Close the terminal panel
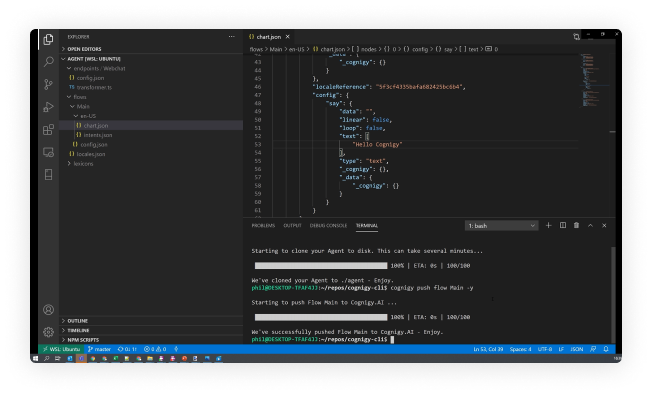Image resolution: width=652 pixels, height=394 pixels. pyautogui.click(x=604, y=225)
